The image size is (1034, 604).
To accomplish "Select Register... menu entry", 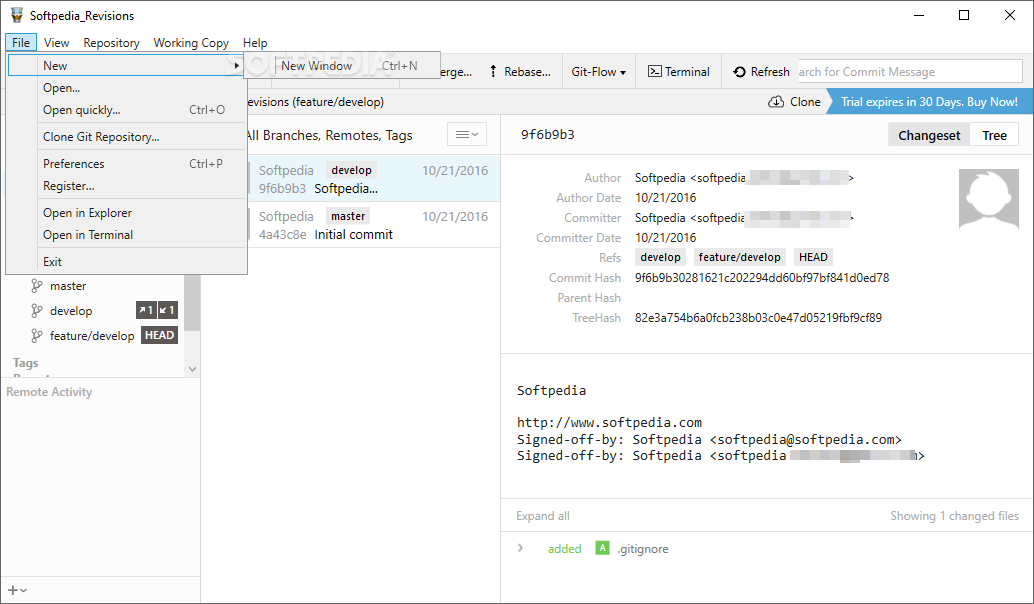I will (126, 186).
